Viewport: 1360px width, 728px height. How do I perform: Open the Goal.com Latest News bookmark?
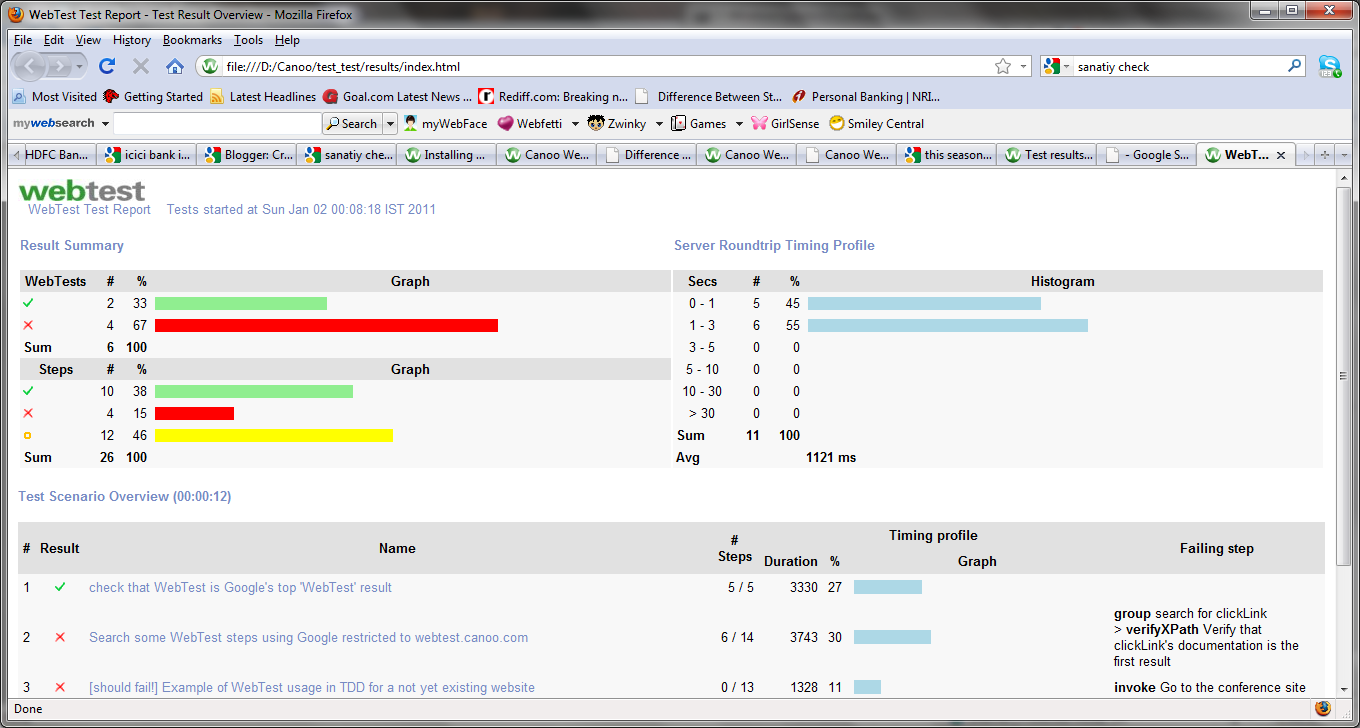[397, 97]
